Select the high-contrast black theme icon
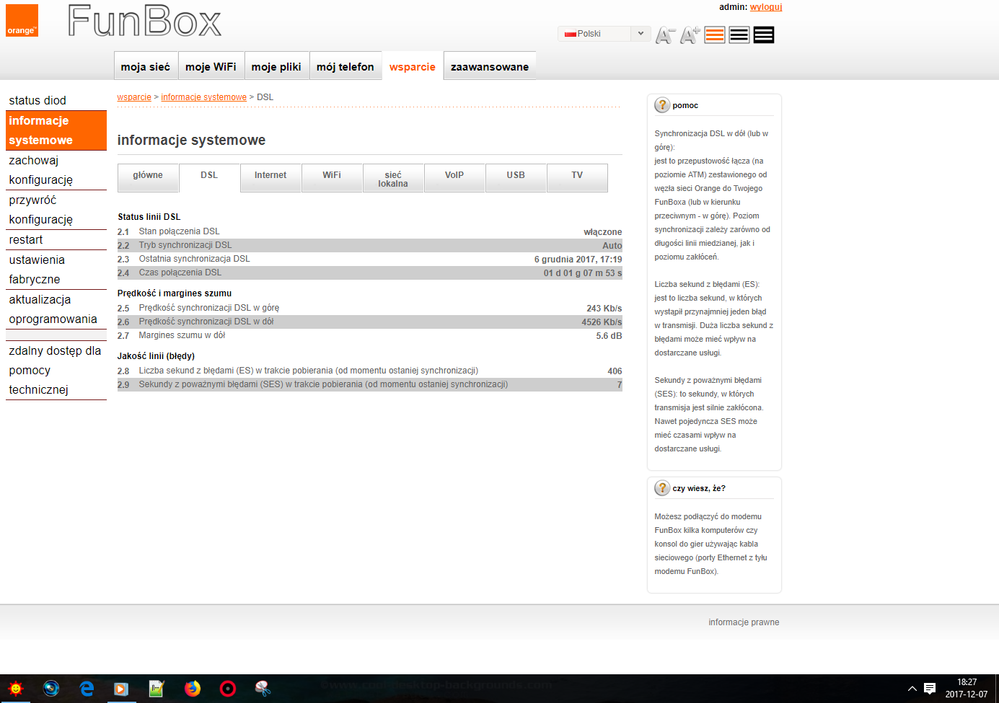The image size is (999, 703). (763, 35)
